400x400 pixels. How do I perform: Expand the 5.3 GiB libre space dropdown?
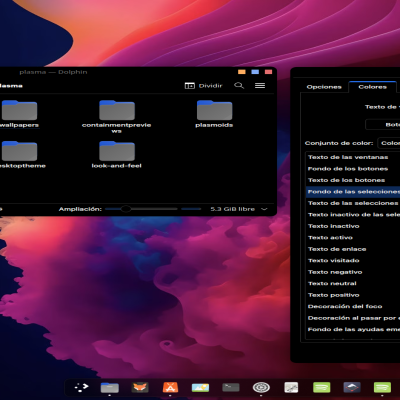[264, 209]
